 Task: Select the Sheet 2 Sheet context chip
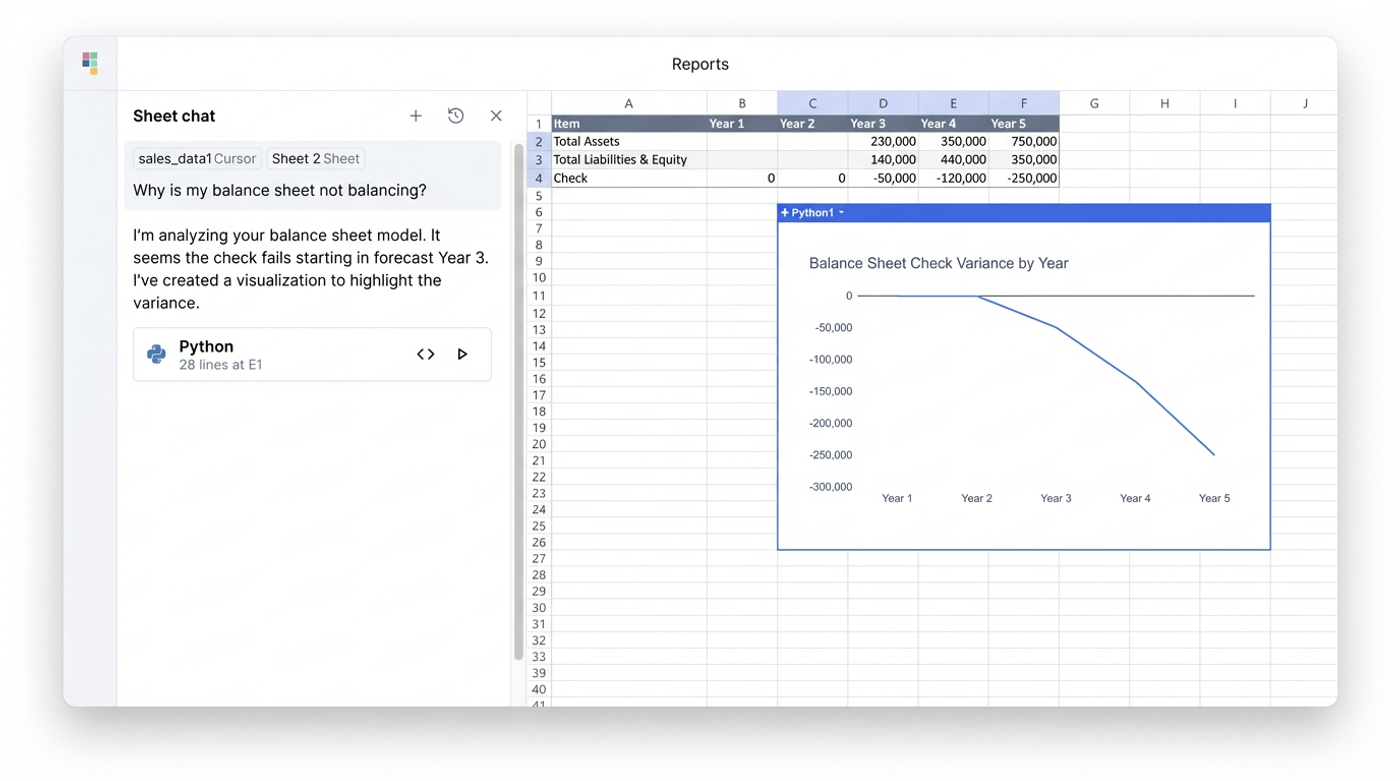coord(315,159)
